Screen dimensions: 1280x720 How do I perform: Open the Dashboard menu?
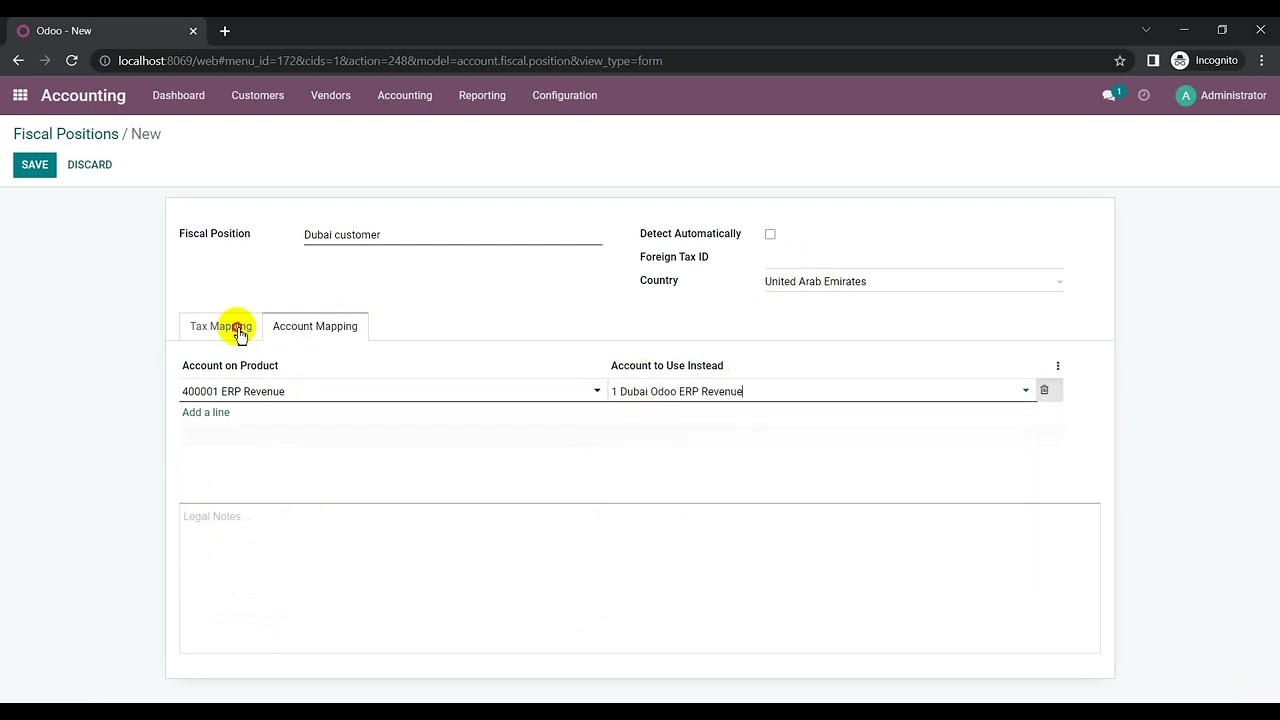178,95
